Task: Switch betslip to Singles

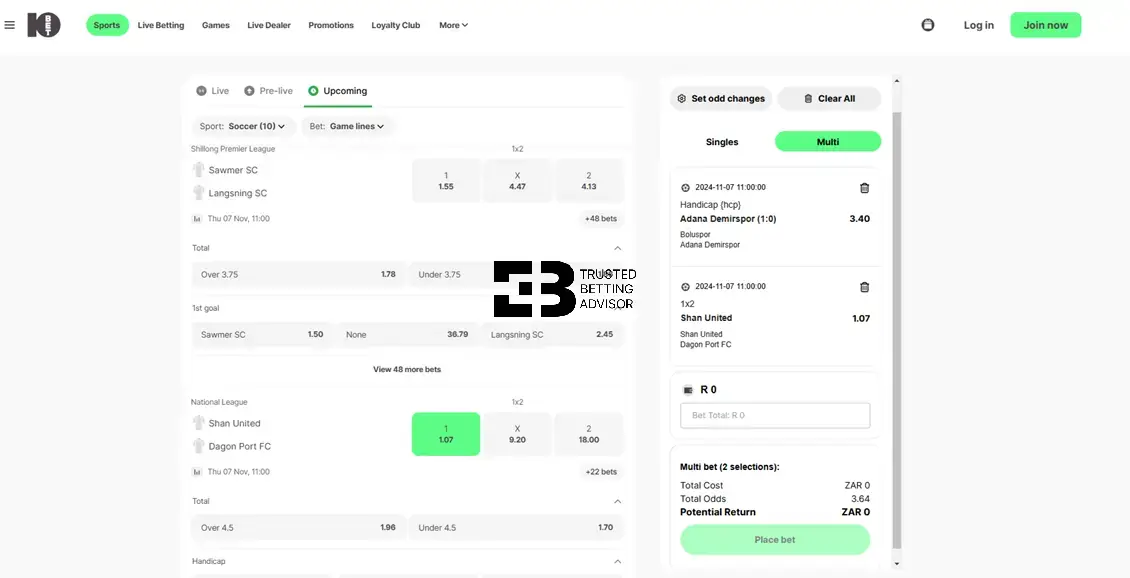Action: coord(722,142)
